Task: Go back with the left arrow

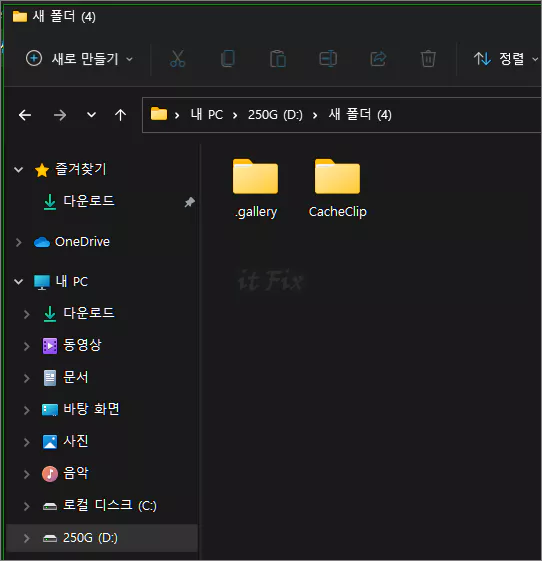Action: pyautogui.click(x=25, y=115)
